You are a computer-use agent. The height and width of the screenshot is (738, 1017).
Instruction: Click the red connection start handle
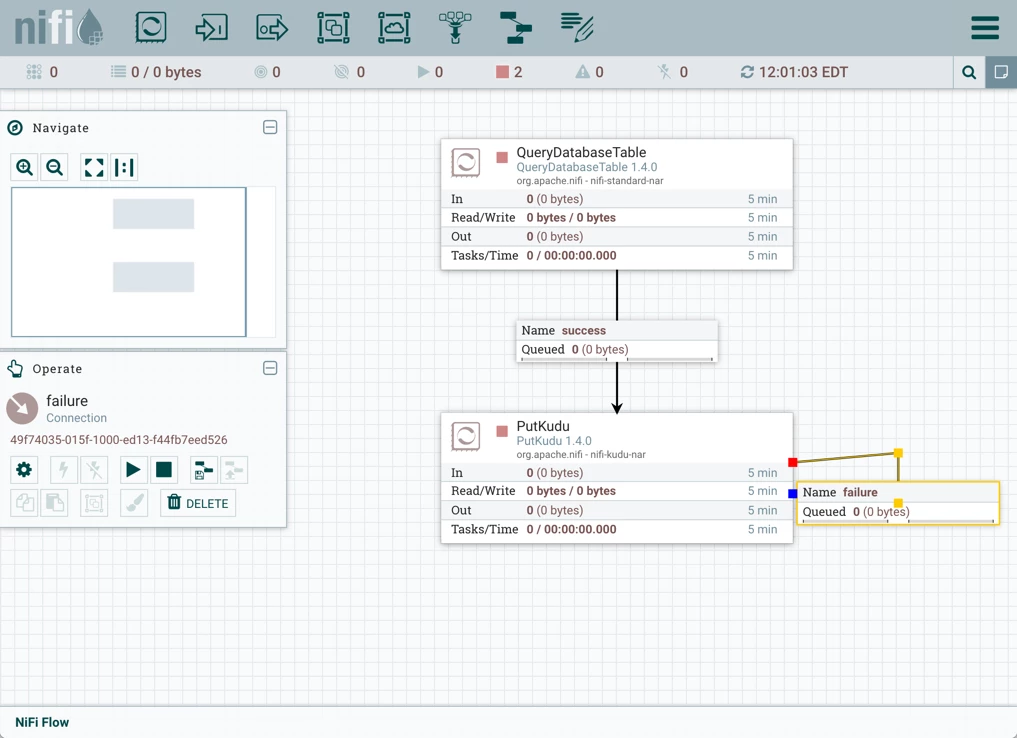point(793,462)
